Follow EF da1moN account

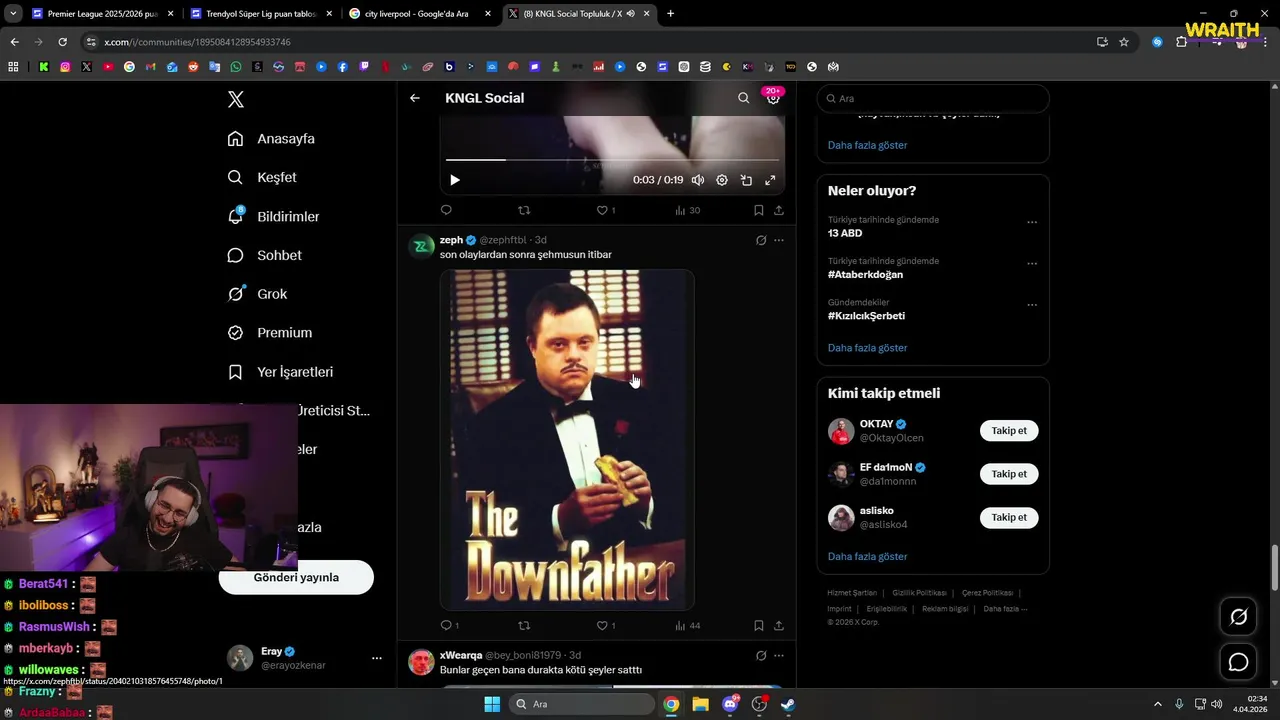click(x=1009, y=474)
